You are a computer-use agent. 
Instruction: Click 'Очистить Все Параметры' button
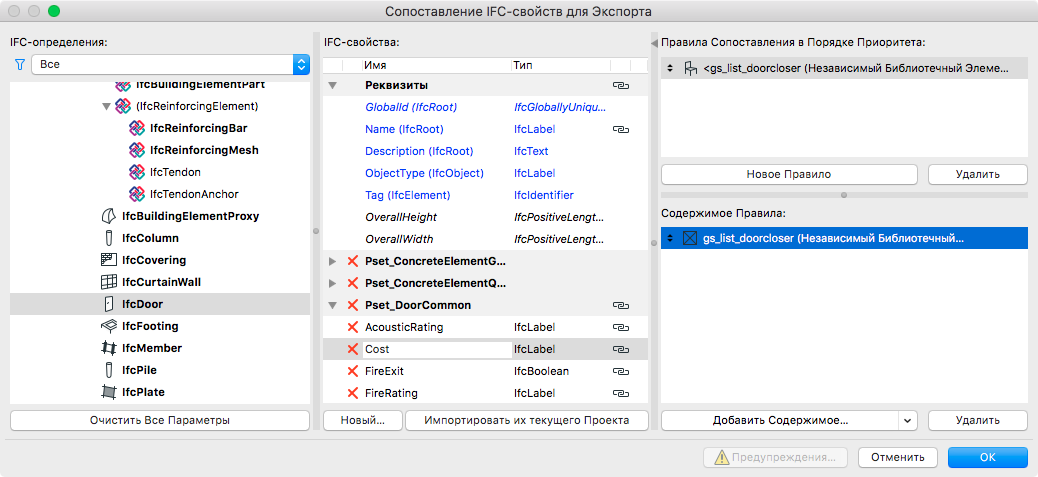point(159,420)
